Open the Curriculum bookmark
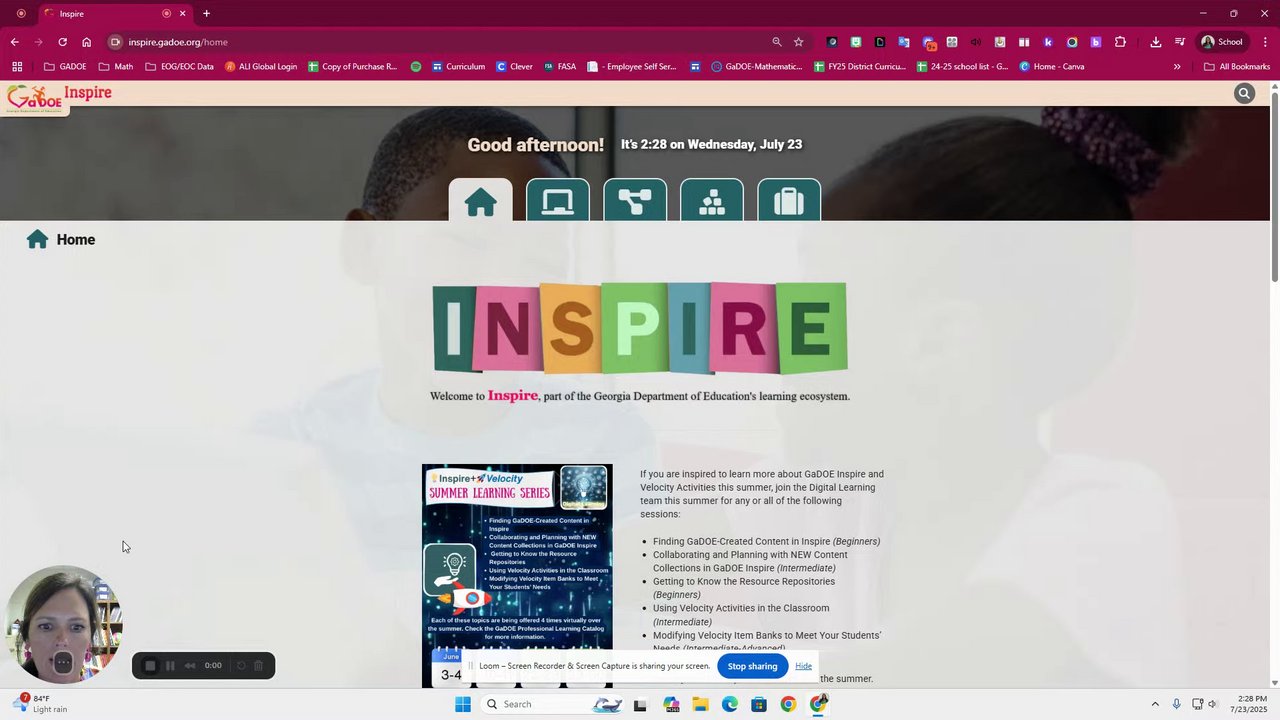This screenshot has height=720, width=1280. 458,67
